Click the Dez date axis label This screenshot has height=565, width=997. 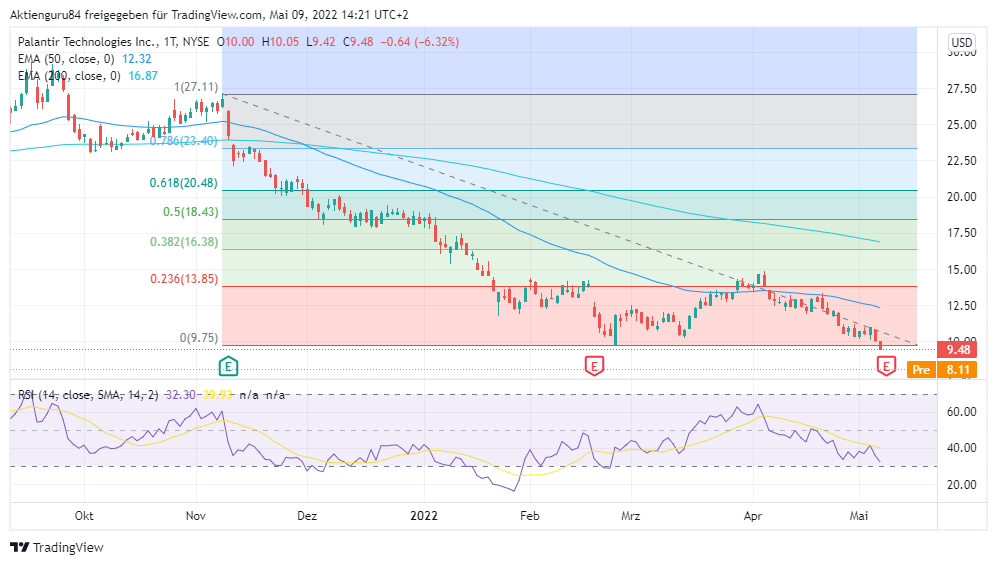307,516
